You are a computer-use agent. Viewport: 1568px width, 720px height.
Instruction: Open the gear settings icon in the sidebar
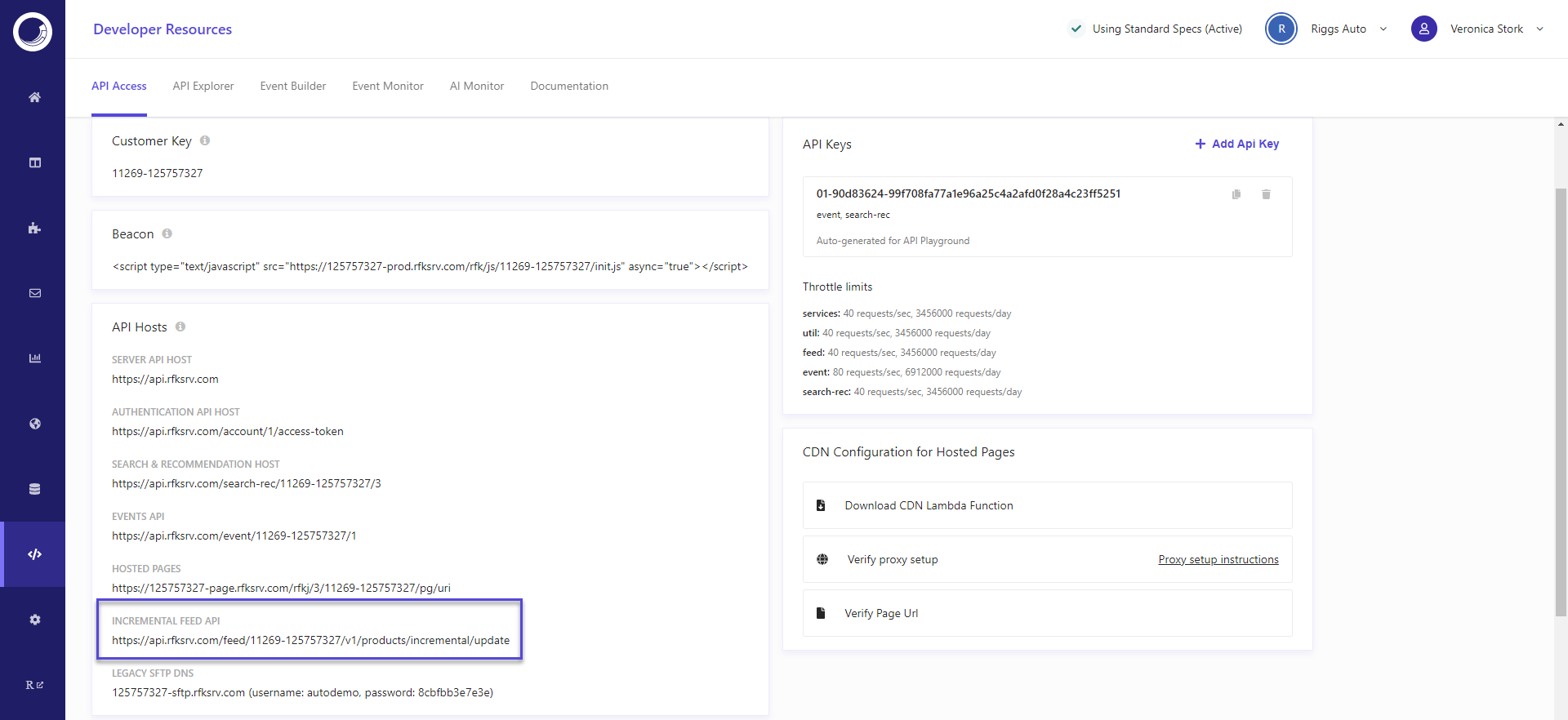[34, 620]
